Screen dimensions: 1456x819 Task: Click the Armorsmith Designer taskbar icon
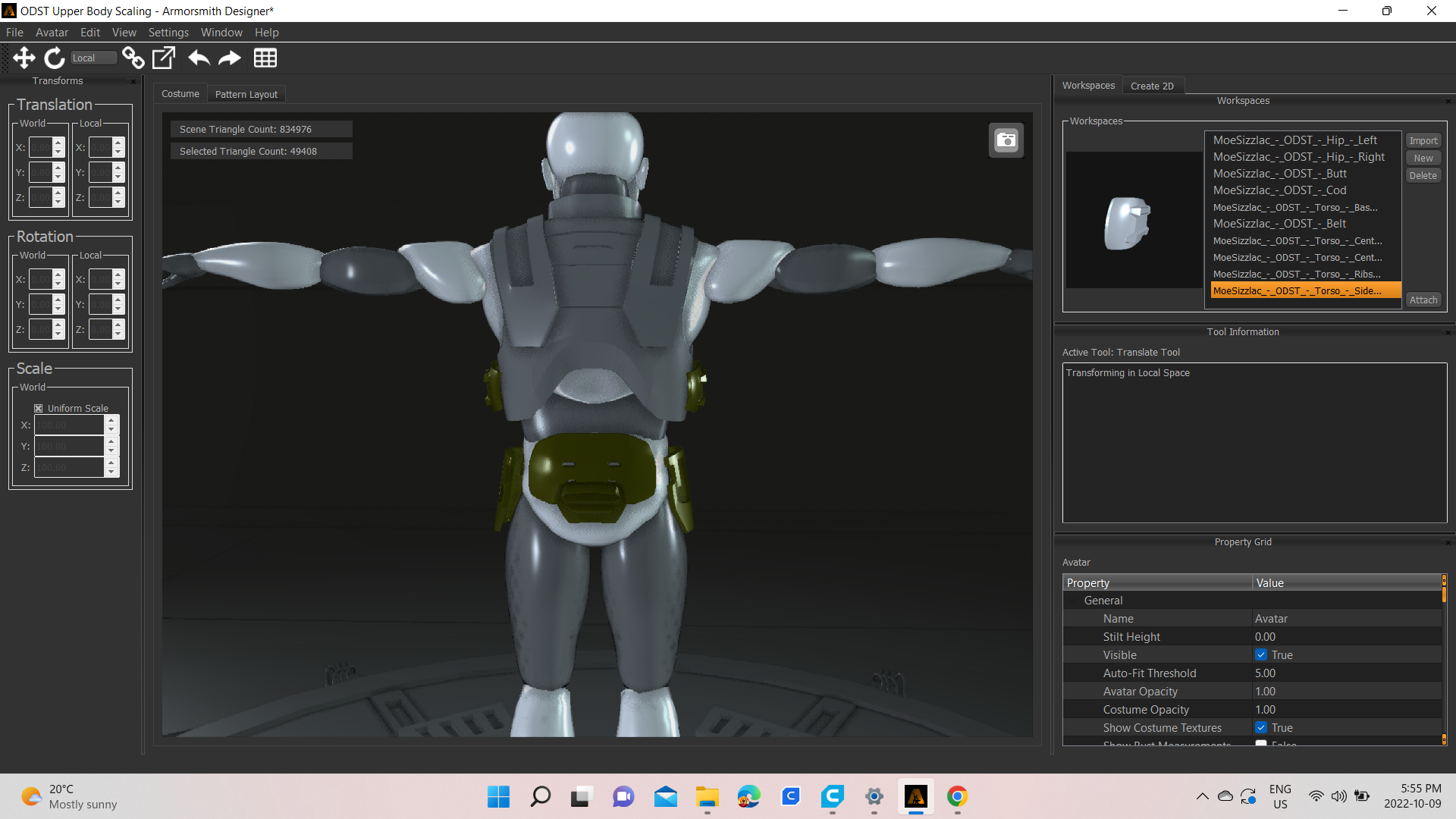915,796
